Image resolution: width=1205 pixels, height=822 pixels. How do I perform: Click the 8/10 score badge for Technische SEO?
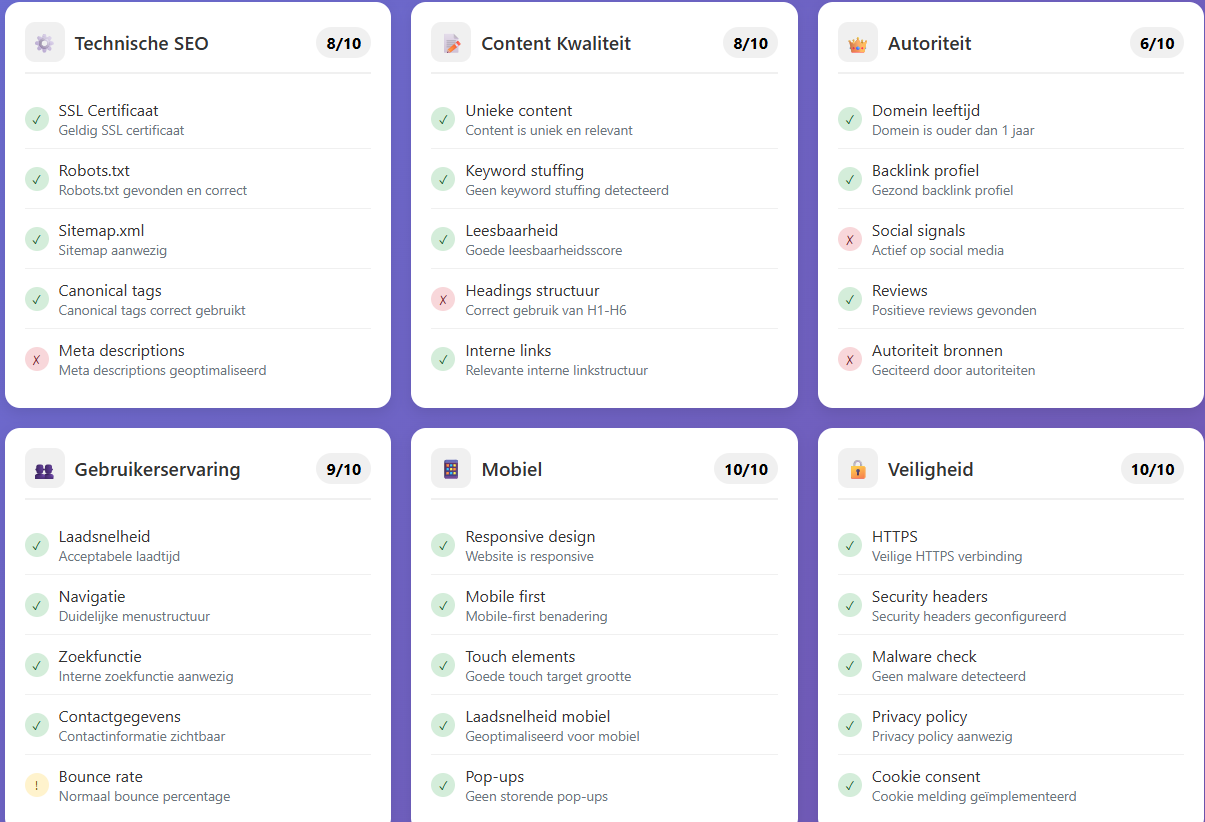pyautogui.click(x=344, y=43)
